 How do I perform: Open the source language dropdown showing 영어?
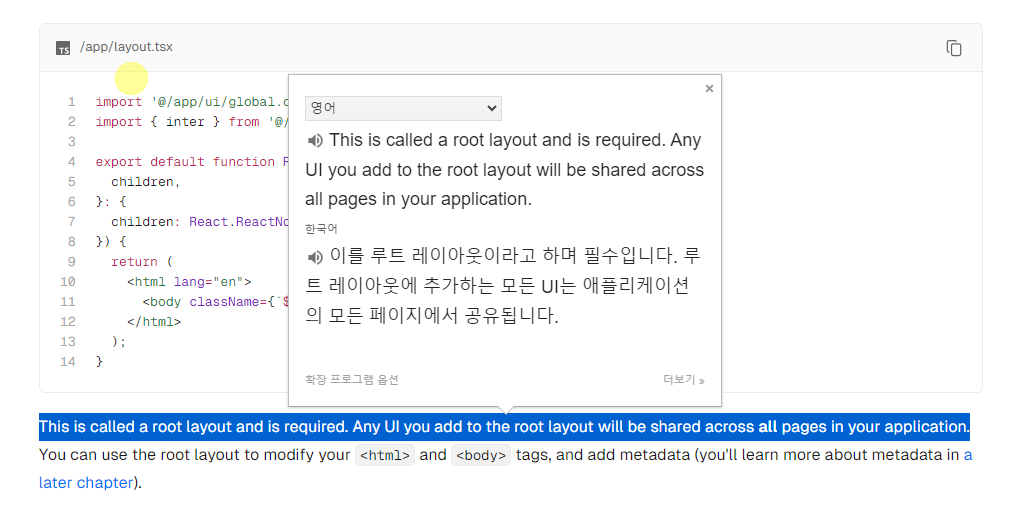tap(403, 108)
